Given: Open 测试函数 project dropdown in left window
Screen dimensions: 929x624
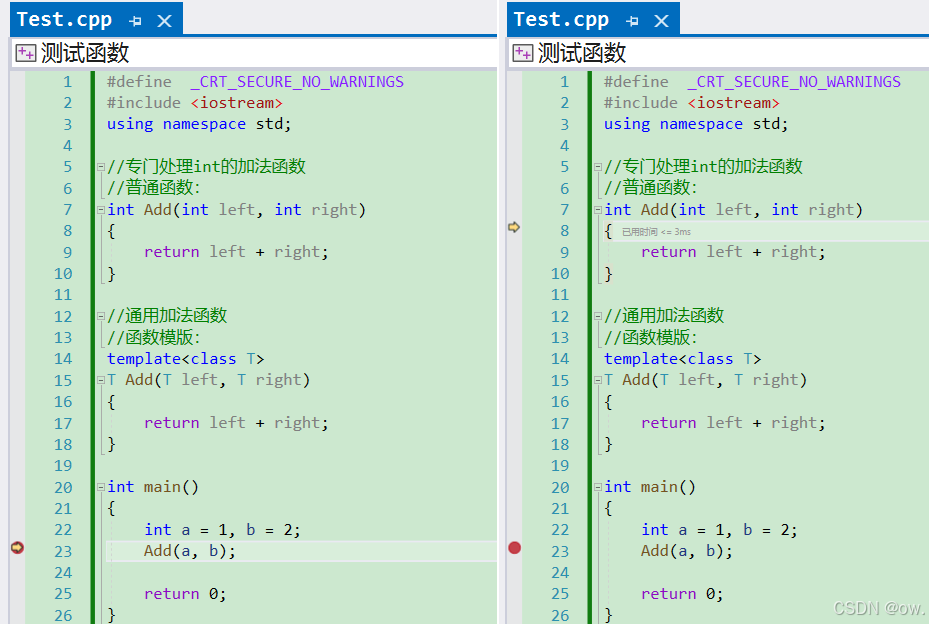Looking at the screenshot, I should (254, 53).
